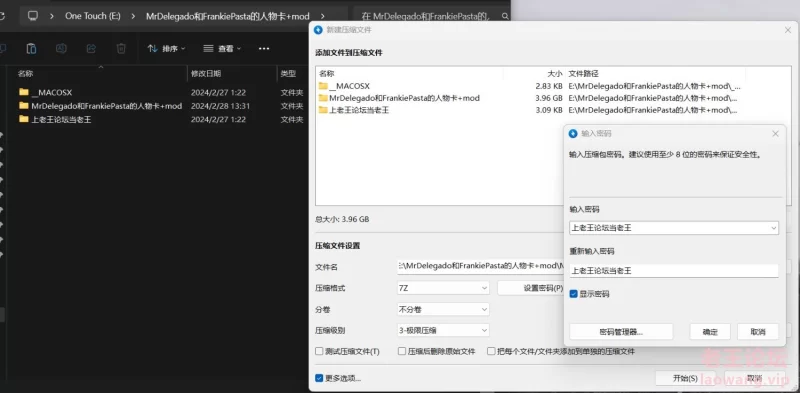Close the 输入密码 dialog with X
This screenshot has width=800, height=393.
coord(775,134)
